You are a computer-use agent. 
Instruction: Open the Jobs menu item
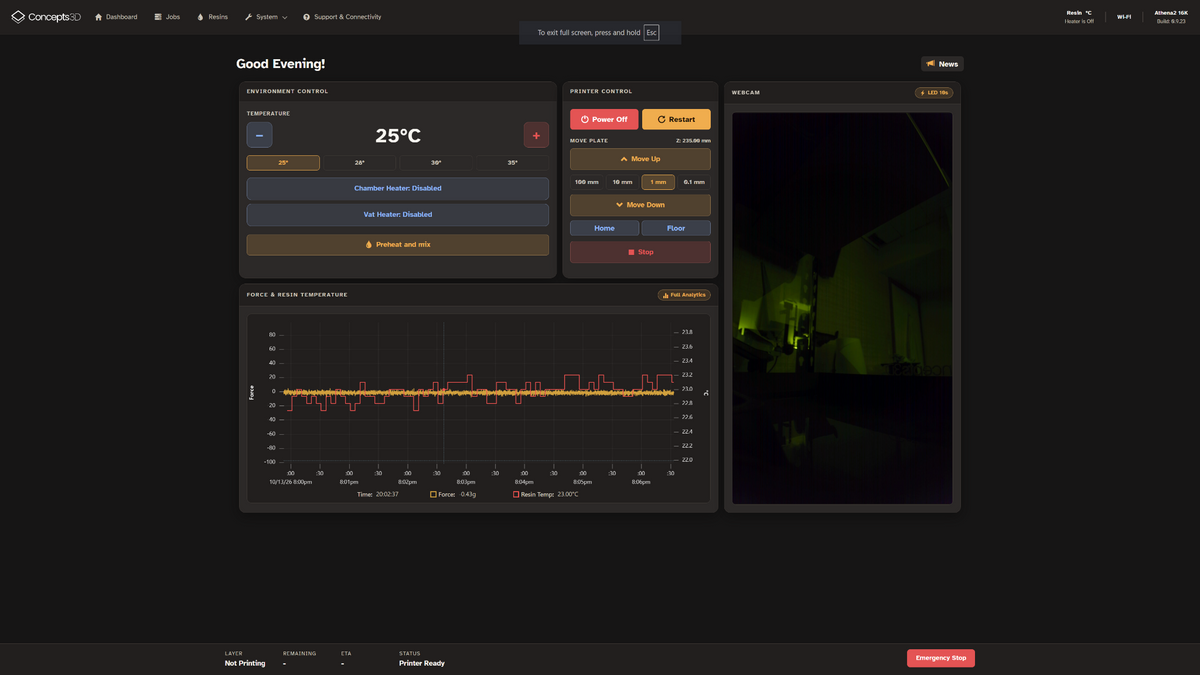(167, 17)
